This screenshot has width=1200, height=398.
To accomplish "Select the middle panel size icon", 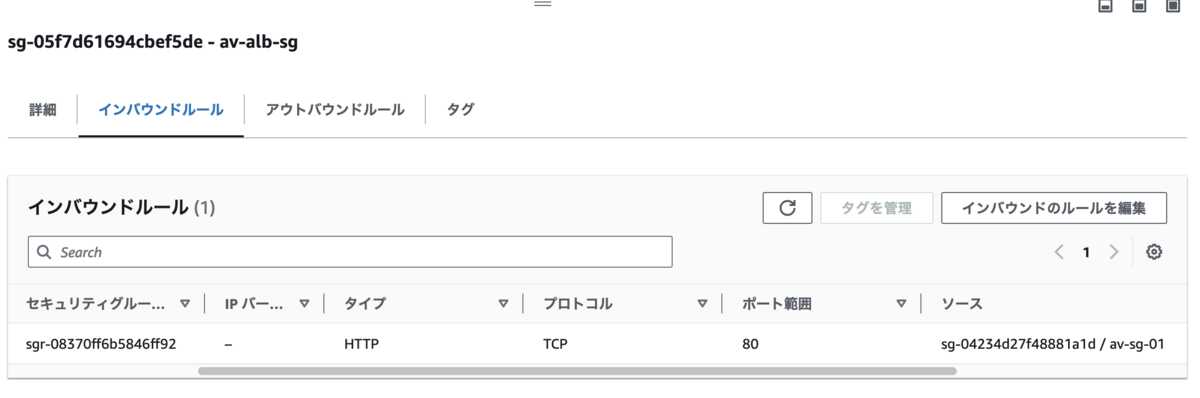I will tap(1139, 6).
